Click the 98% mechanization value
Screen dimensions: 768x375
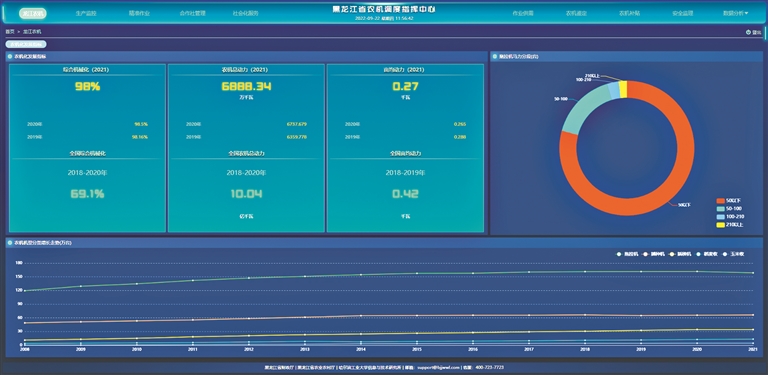click(87, 87)
